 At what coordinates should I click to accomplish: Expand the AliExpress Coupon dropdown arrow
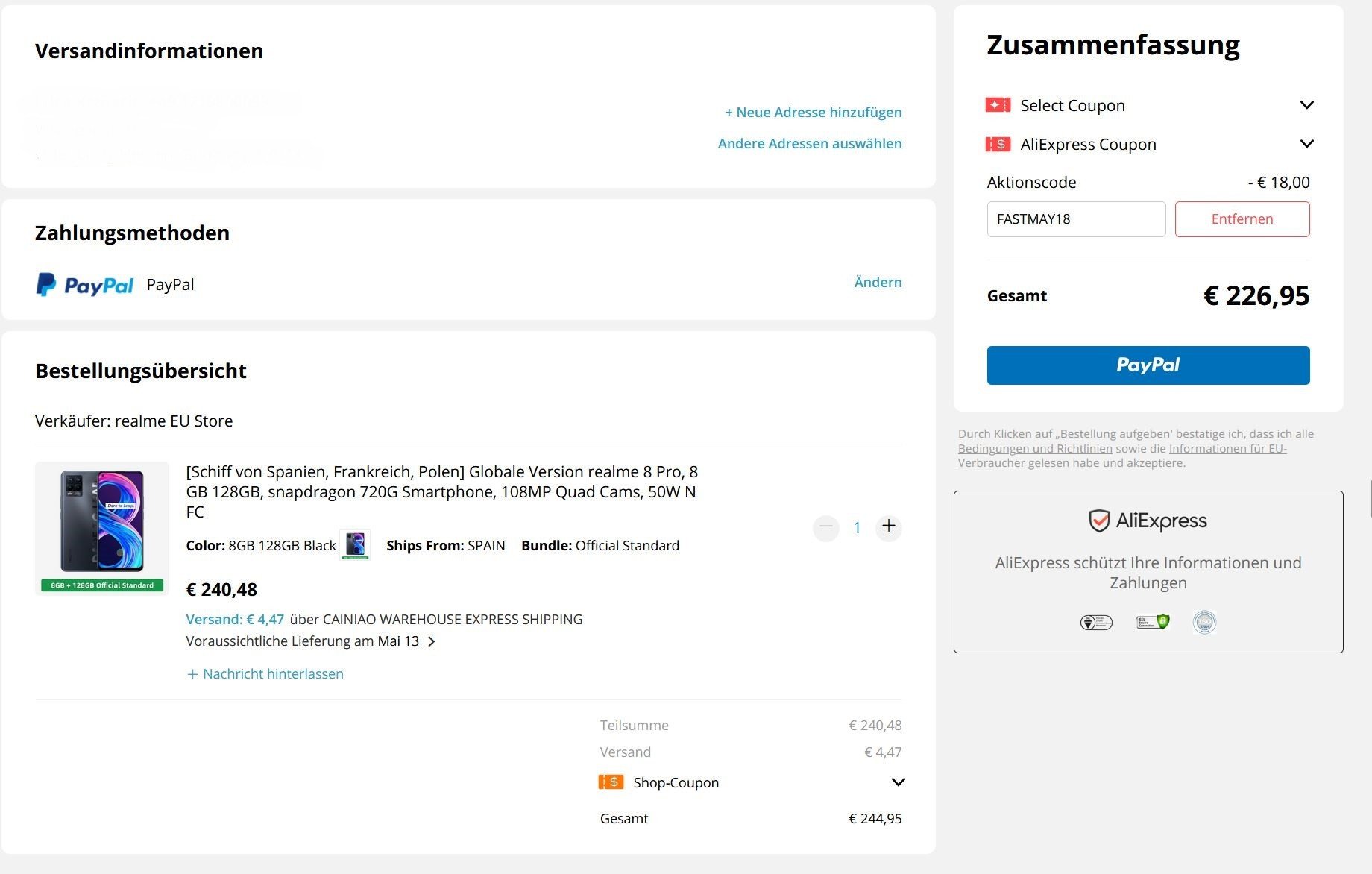[1306, 144]
